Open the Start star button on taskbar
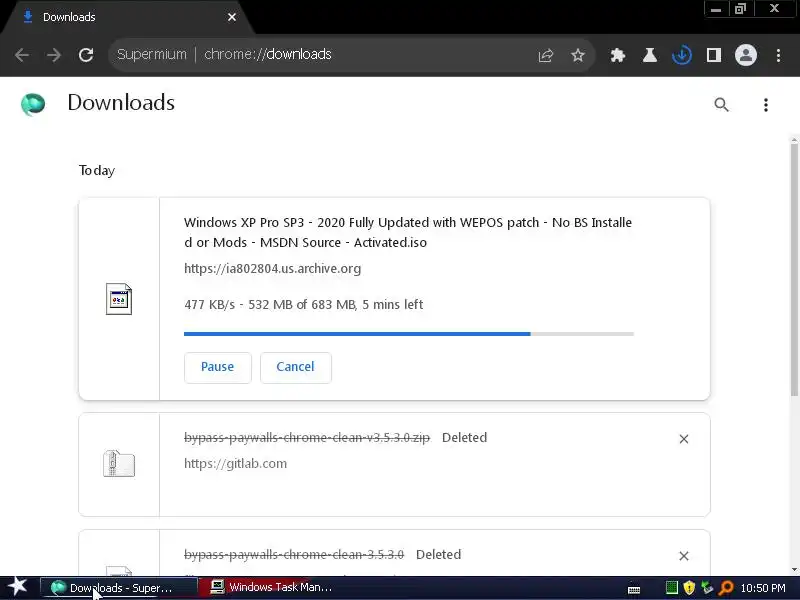 [x=17, y=587]
